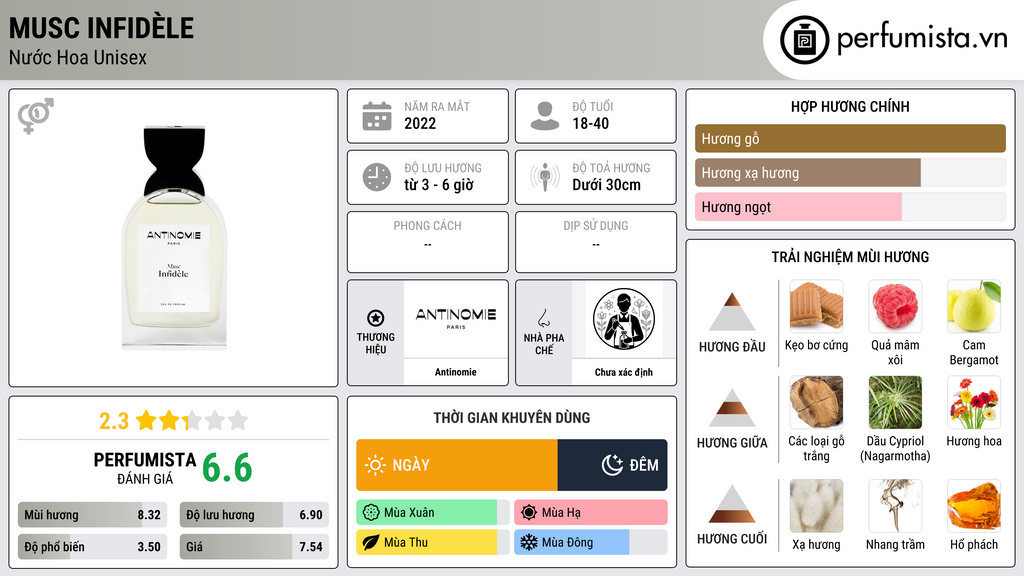The width and height of the screenshot is (1024, 576).
Task: Click the sillage projection icon
Action: pyautogui.click(x=545, y=177)
